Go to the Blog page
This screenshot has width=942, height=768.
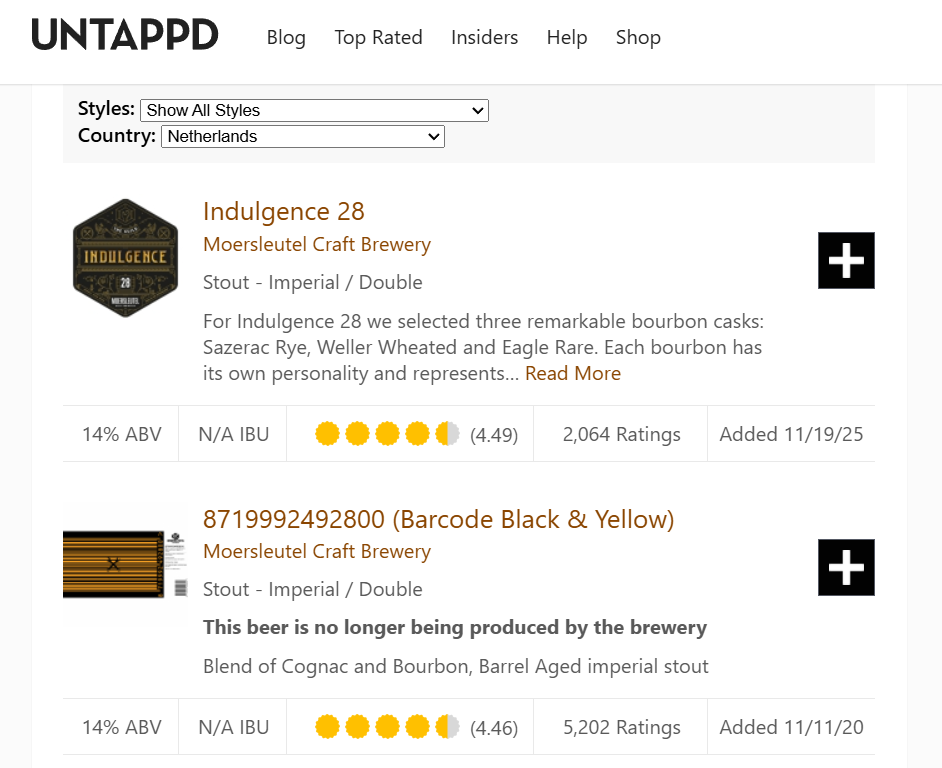(x=286, y=37)
